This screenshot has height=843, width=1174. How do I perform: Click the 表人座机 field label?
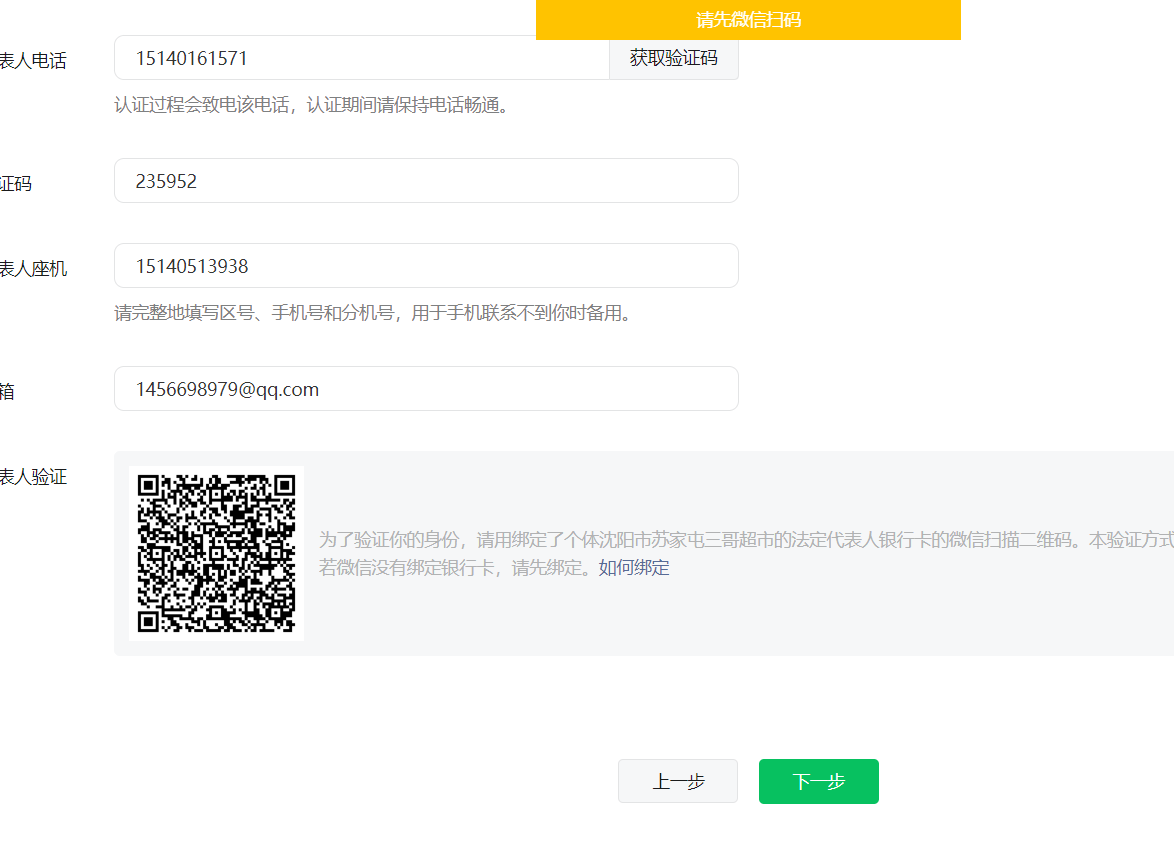33,269
